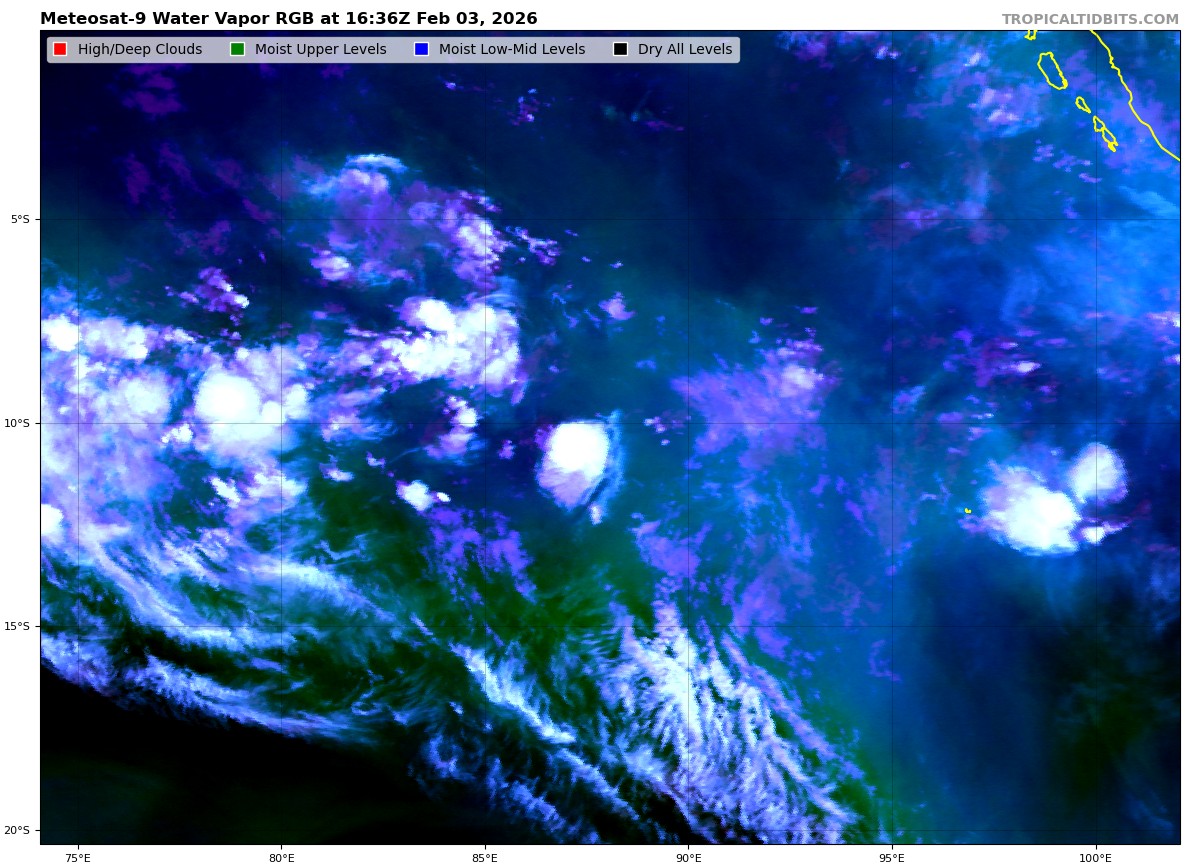This screenshot has height=867, width=1200.
Task: Click the 20°S latitude axis label
Action: (x=18, y=830)
